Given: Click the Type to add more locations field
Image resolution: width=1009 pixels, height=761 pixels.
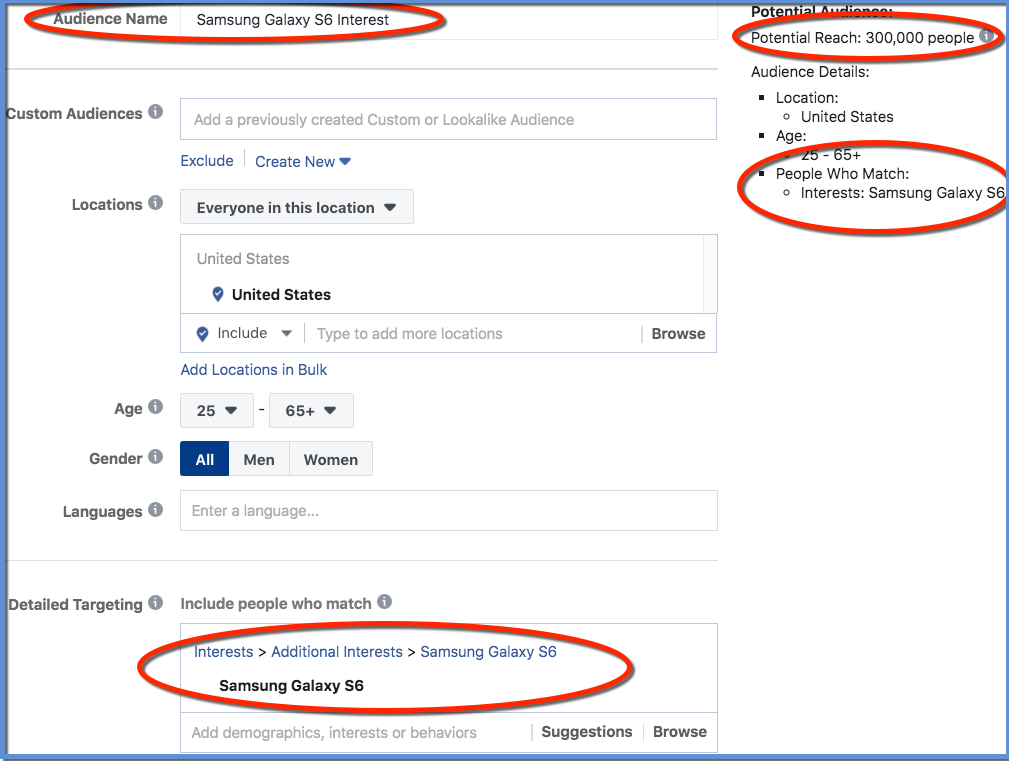Looking at the screenshot, I should click(409, 334).
